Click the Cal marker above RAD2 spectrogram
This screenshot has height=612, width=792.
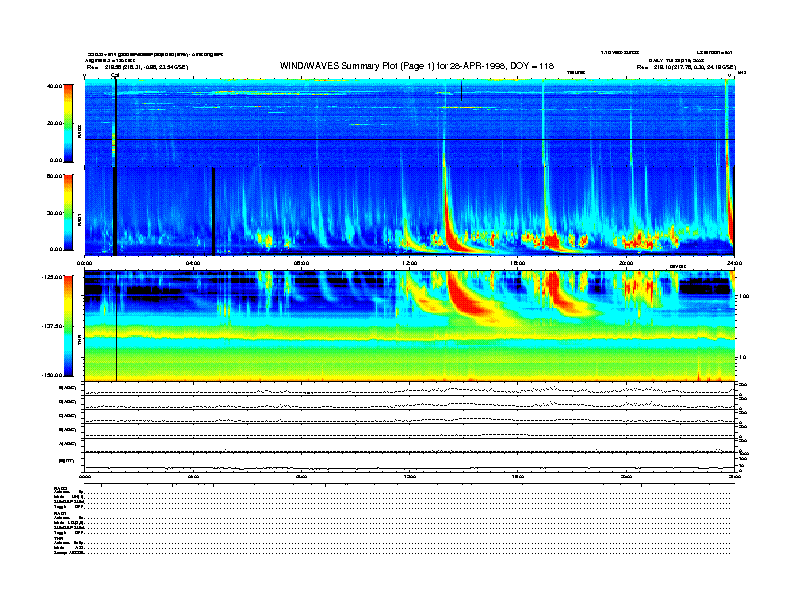(x=115, y=75)
